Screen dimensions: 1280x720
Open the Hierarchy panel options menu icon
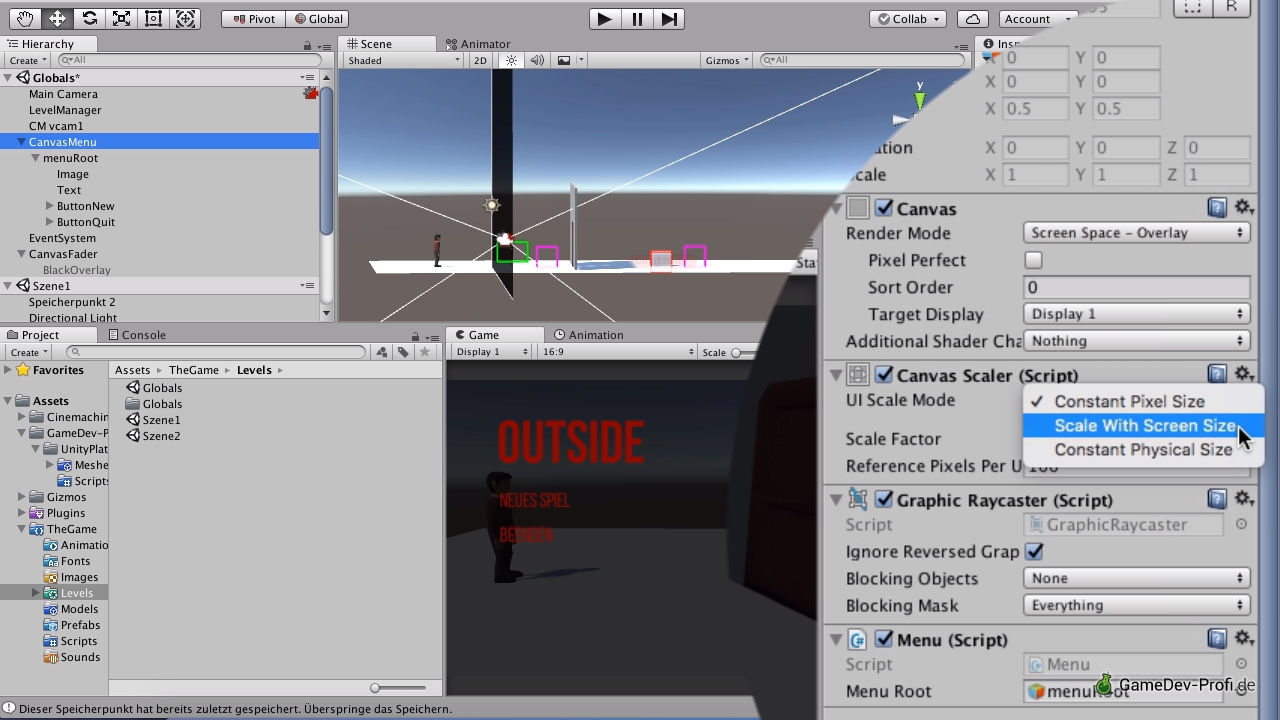(323, 45)
